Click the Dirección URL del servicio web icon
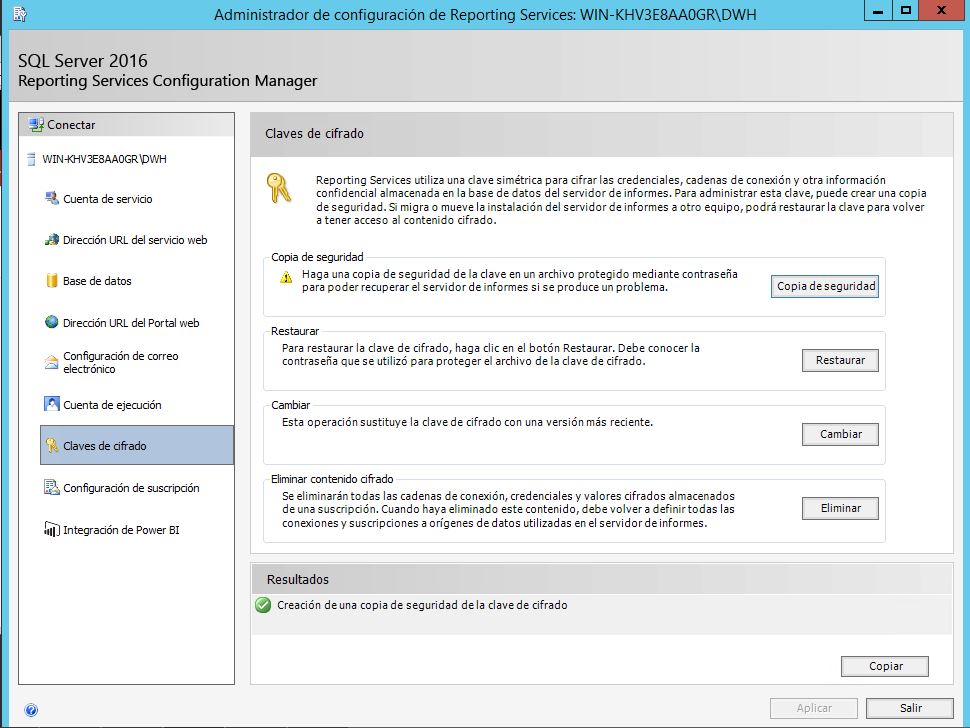 click(x=52, y=240)
